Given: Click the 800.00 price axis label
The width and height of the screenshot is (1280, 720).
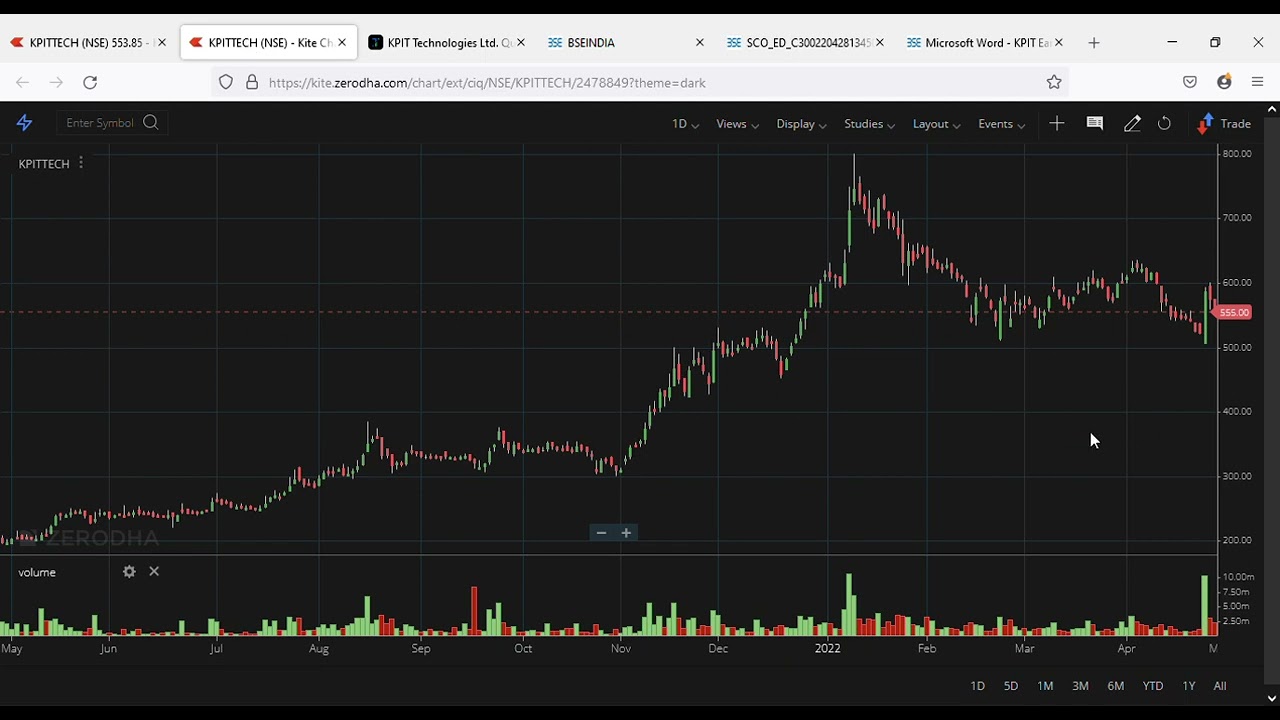Looking at the screenshot, I should tap(1237, 154).
